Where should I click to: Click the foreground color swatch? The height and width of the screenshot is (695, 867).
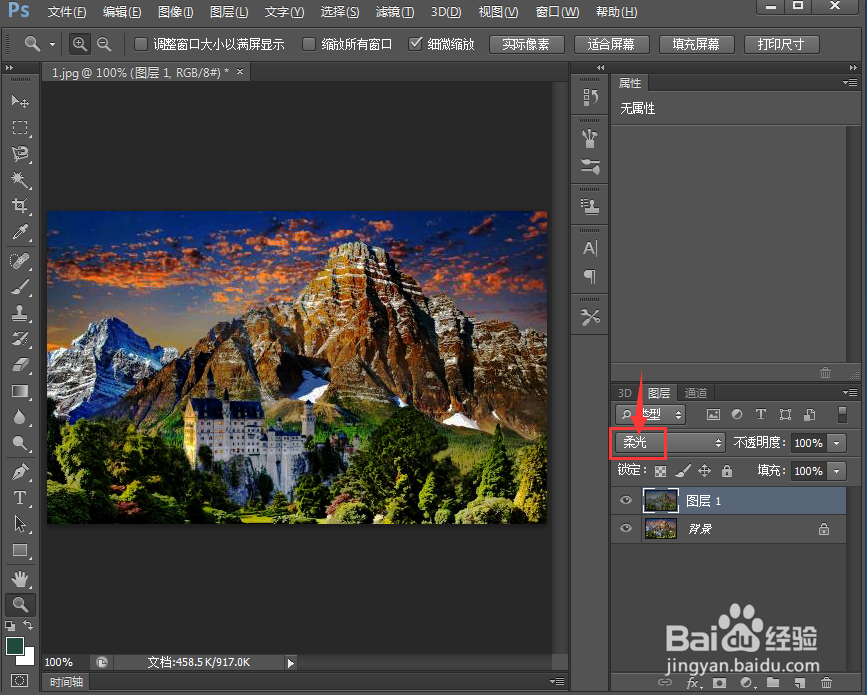[x=14, y=645]
